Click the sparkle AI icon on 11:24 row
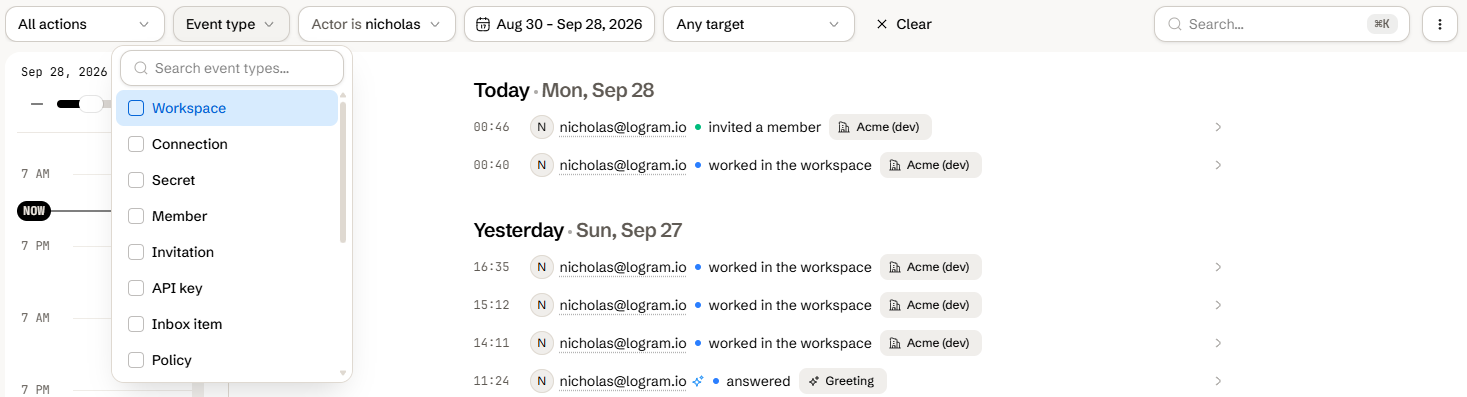Viewport: 1467px width, 397px height. click(x=699, y=381)
